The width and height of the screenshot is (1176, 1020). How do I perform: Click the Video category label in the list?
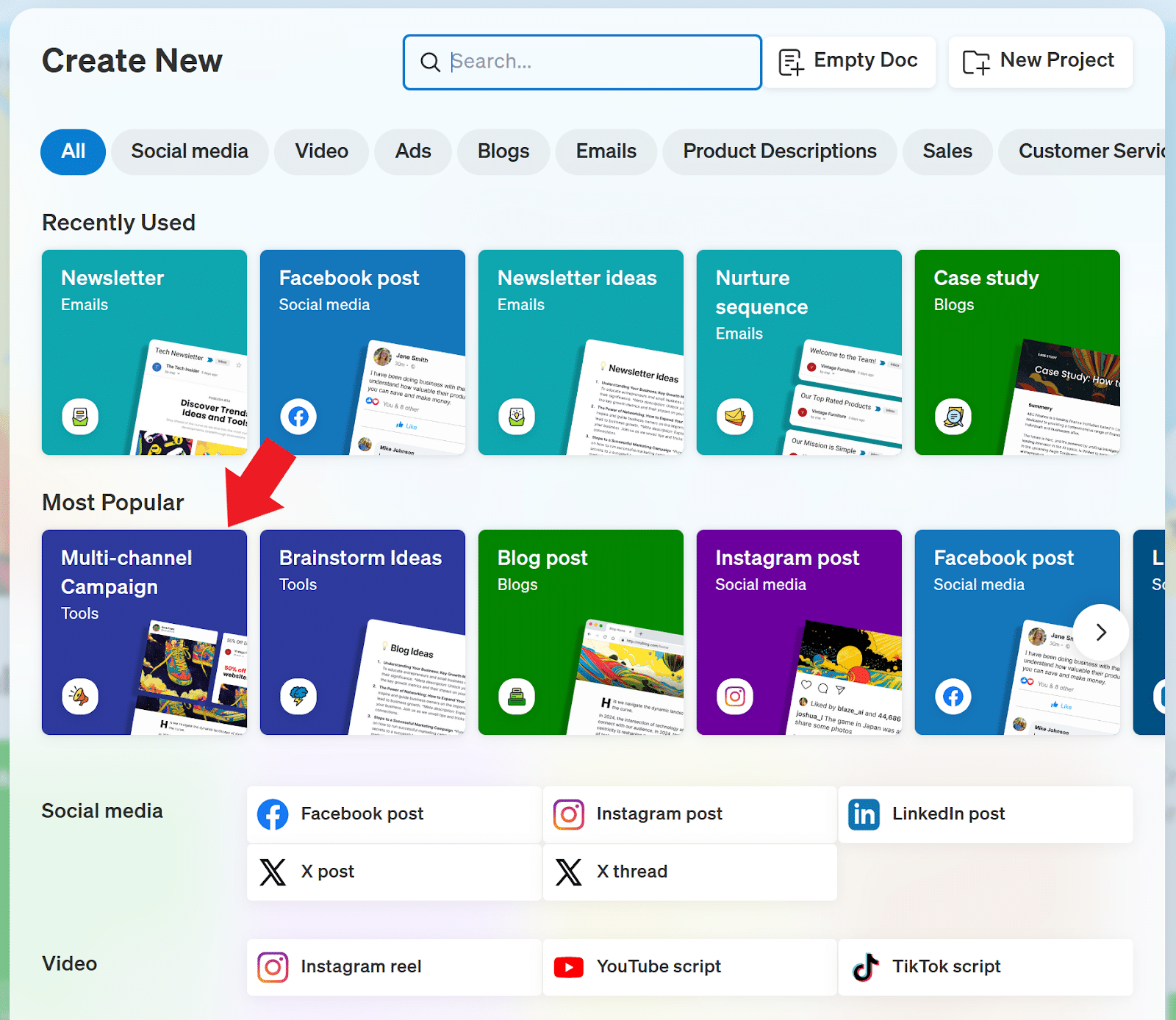(70, 963)
